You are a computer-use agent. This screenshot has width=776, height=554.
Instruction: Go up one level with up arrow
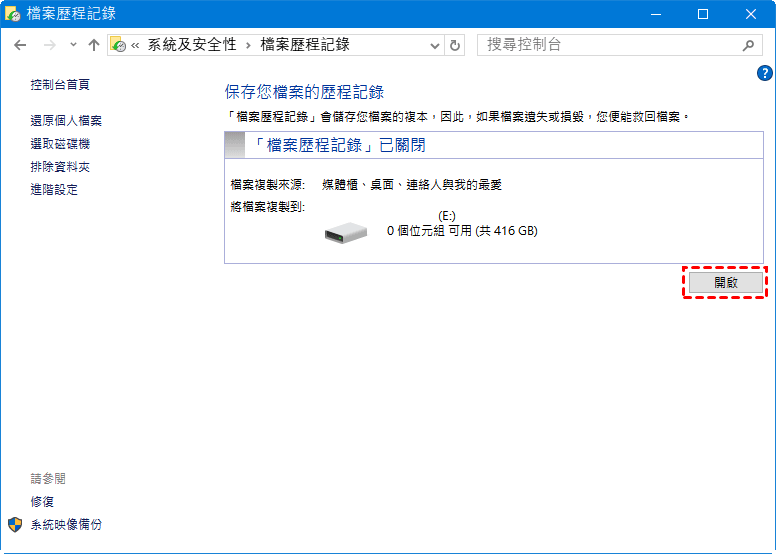click(x=94, y=46)
